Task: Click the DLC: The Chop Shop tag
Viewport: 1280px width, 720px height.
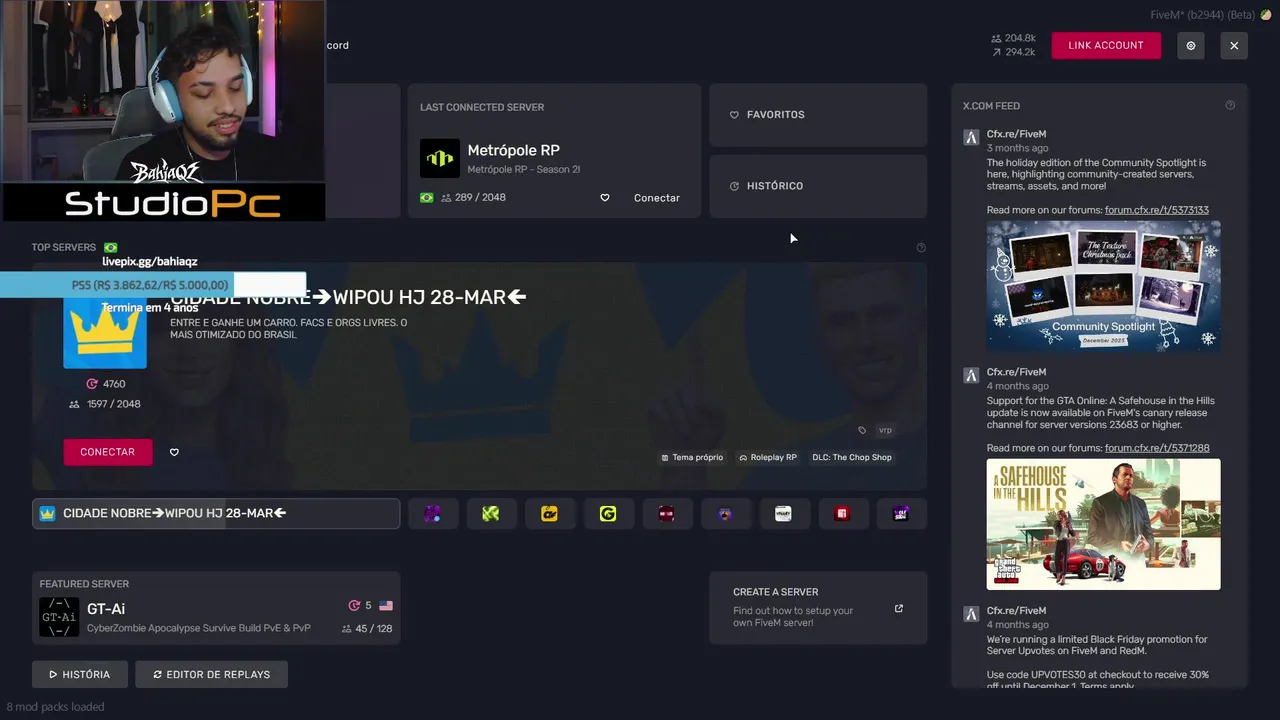Action: [852, 458]
